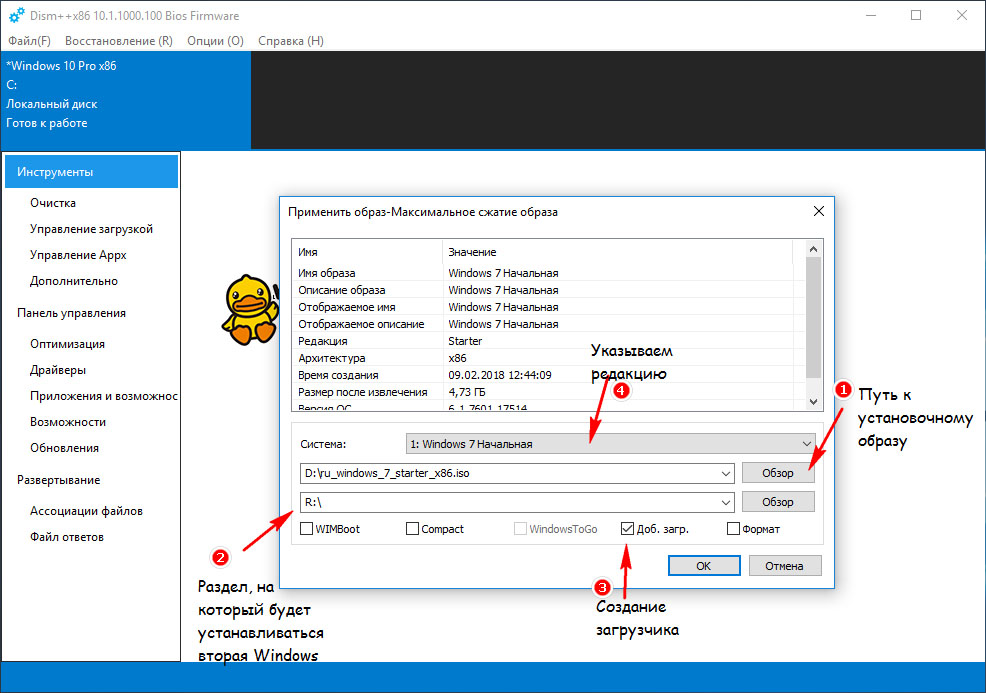Open the Файл(F) menu

[x=30, y=41]
